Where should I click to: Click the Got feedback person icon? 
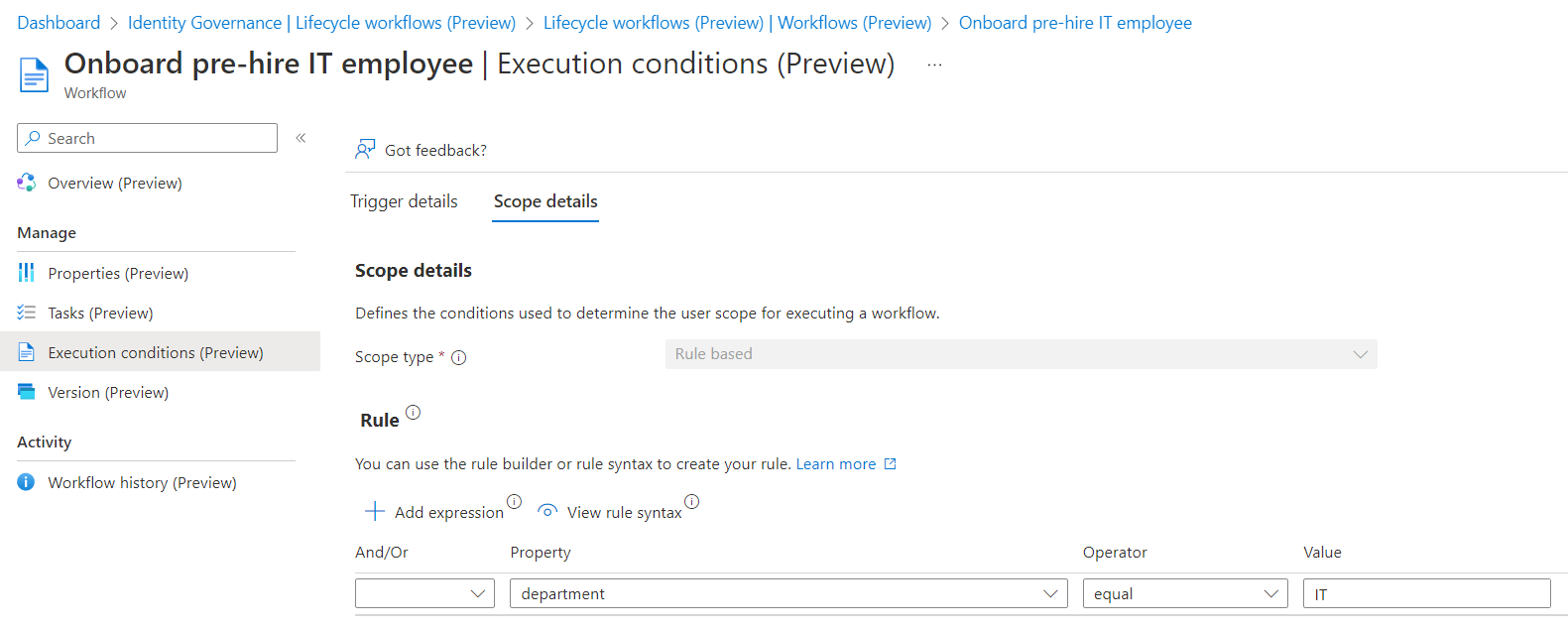pos(365,150)
